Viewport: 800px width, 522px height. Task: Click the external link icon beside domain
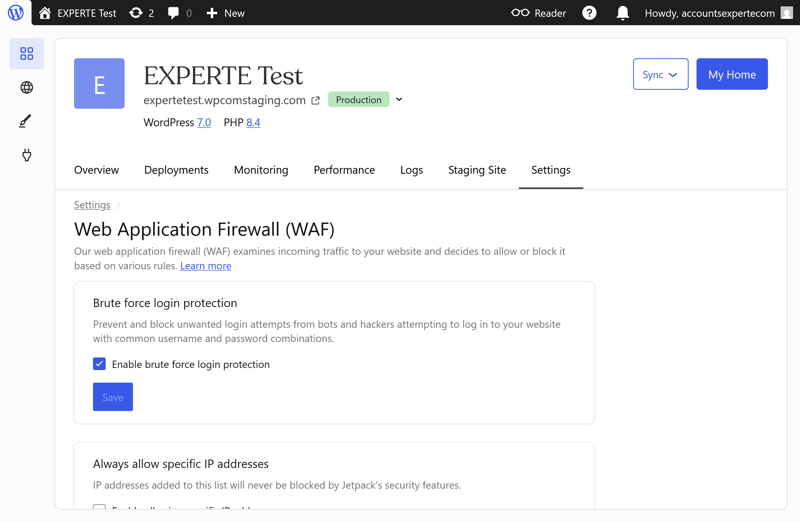315,101
